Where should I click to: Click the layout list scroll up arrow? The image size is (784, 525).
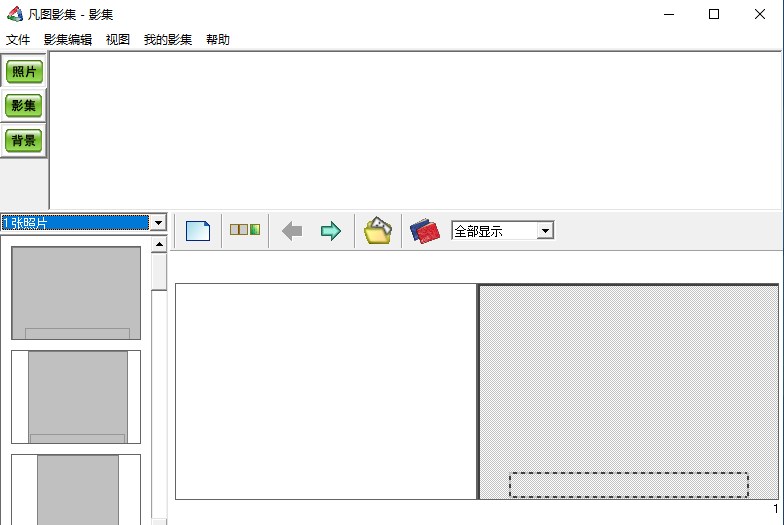click(159, 244)
